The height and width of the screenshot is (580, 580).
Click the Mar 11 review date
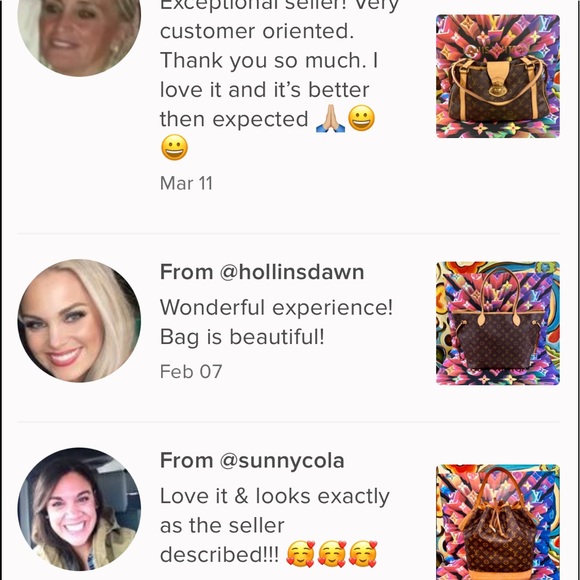(x=186, y=183)
